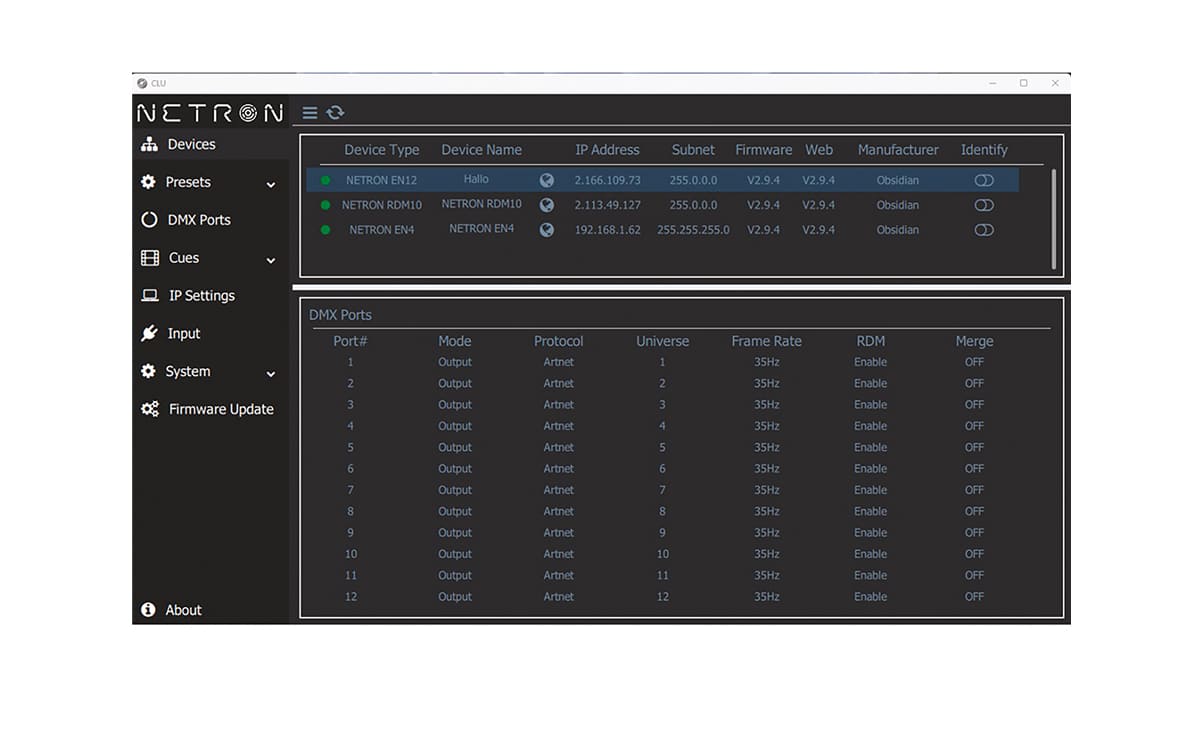Click Protocol 'Artnet' for port 3
Screen dimensions: 1200x750
click(559, 405)
